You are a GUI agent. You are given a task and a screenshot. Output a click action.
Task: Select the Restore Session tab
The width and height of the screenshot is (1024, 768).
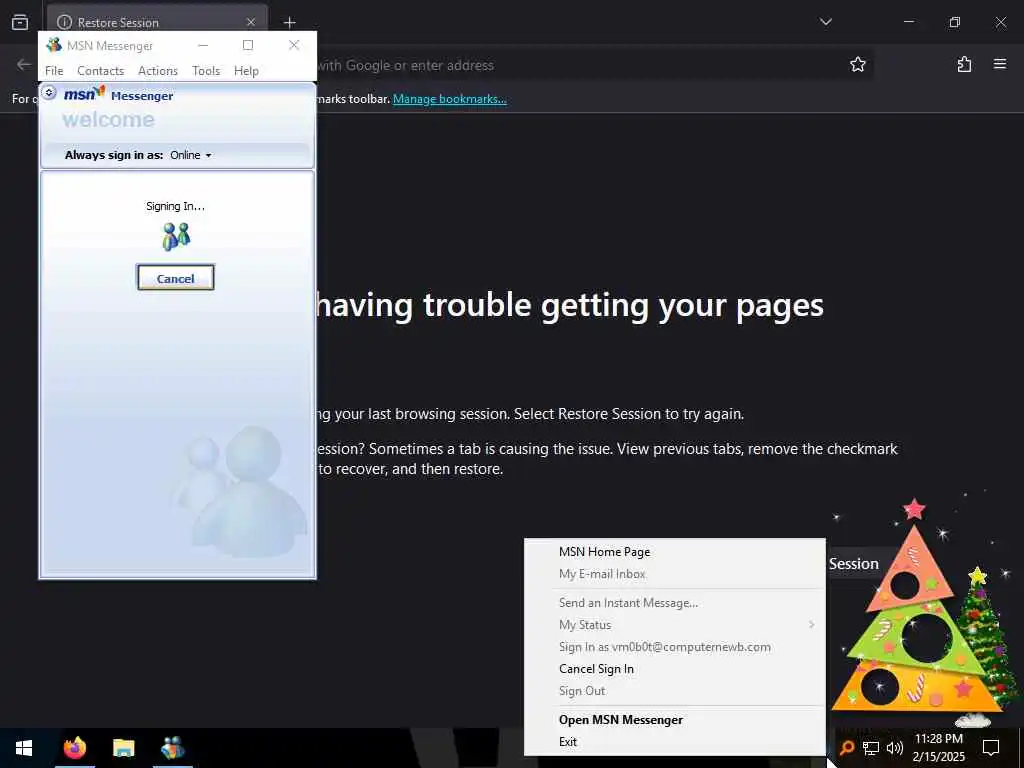(157, 22)
